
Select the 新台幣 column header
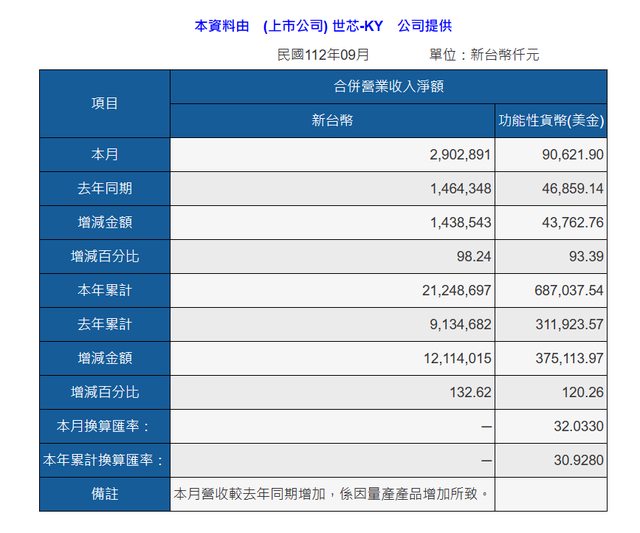[332, 121]
